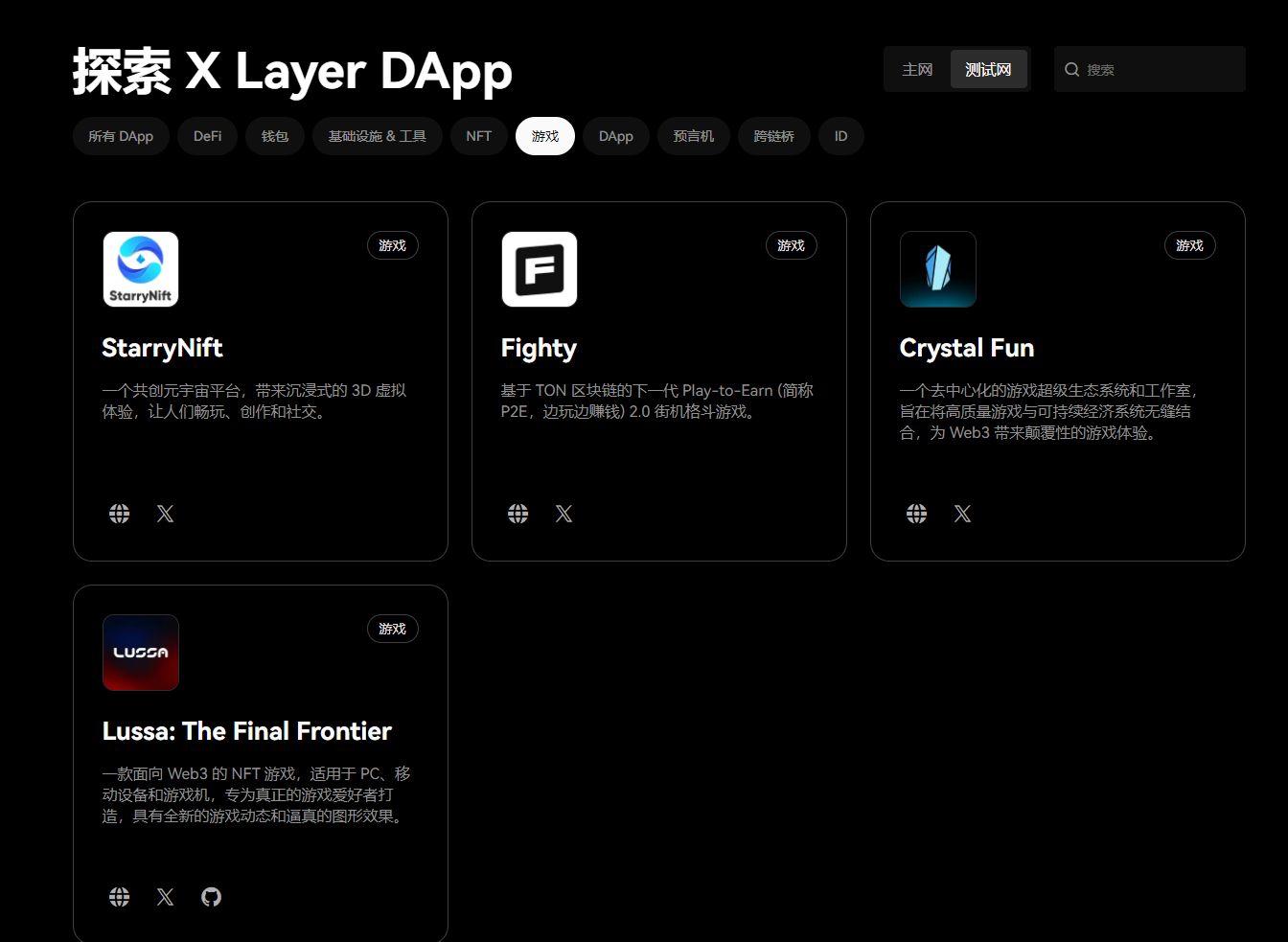Viewport: 1288px width, 942px height.
Task: Click Fighty description mentioning Play-to-Earn
Action: 657,402
